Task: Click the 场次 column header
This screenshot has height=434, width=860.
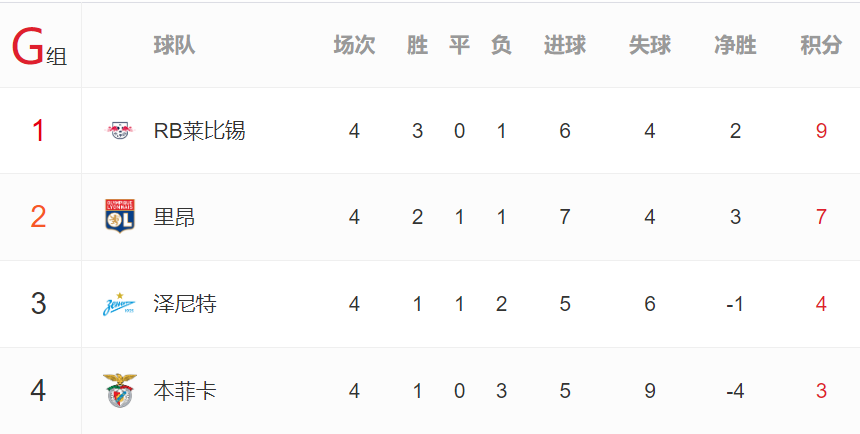Action: coord(354,45)
